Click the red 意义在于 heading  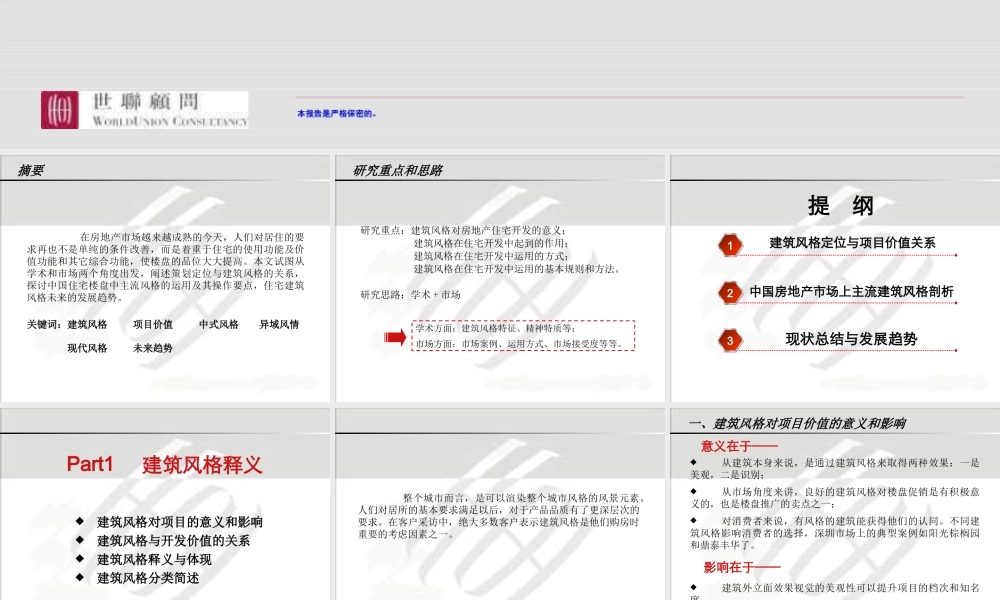pyautogui.click(x=739, y=446)
